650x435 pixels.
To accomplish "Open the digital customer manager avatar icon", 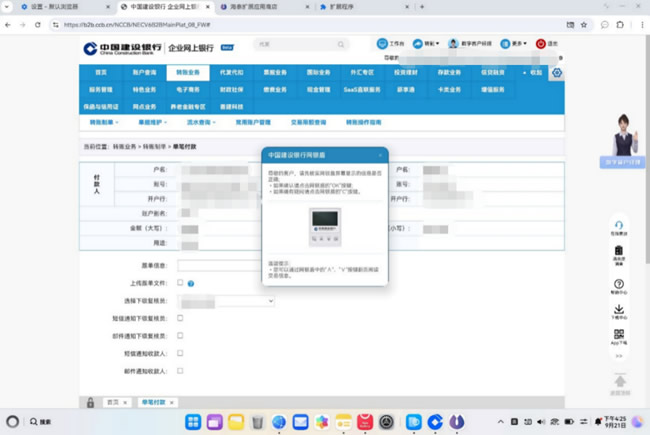I will [x=453, y=44].
